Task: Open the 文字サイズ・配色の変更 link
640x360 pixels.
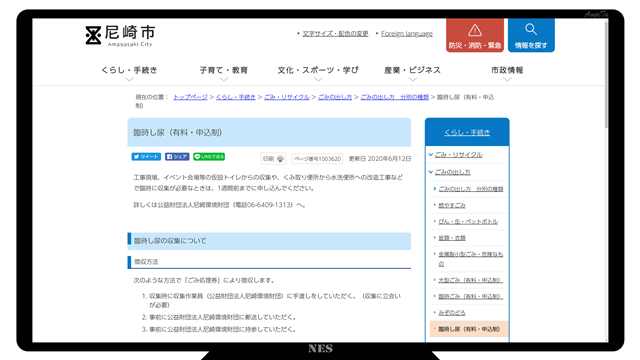Action: pos(335,33)
